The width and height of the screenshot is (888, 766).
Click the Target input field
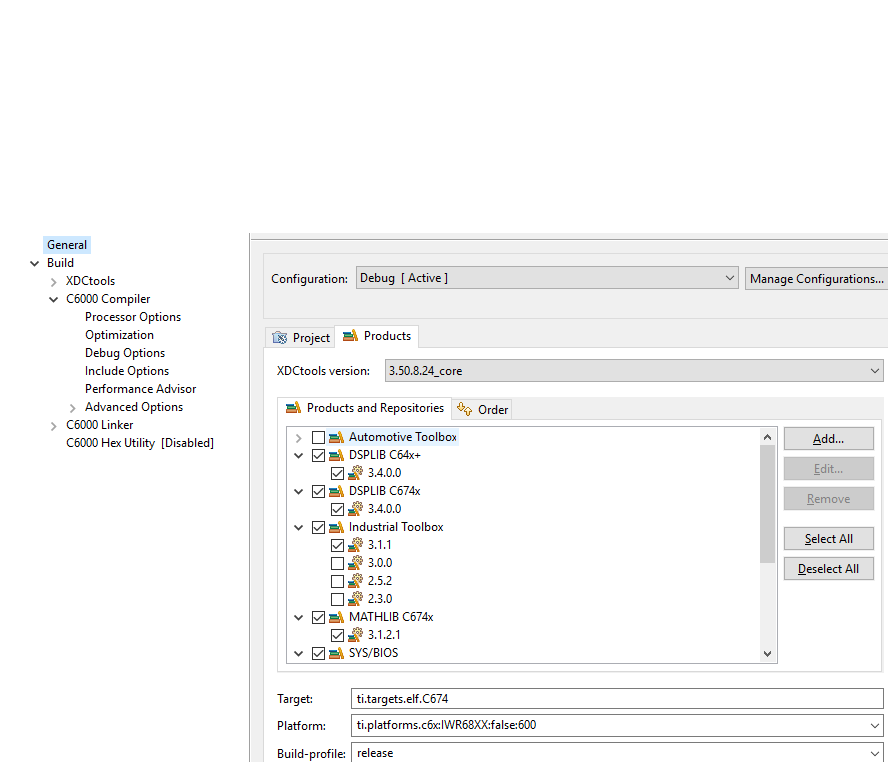point(617,699)
